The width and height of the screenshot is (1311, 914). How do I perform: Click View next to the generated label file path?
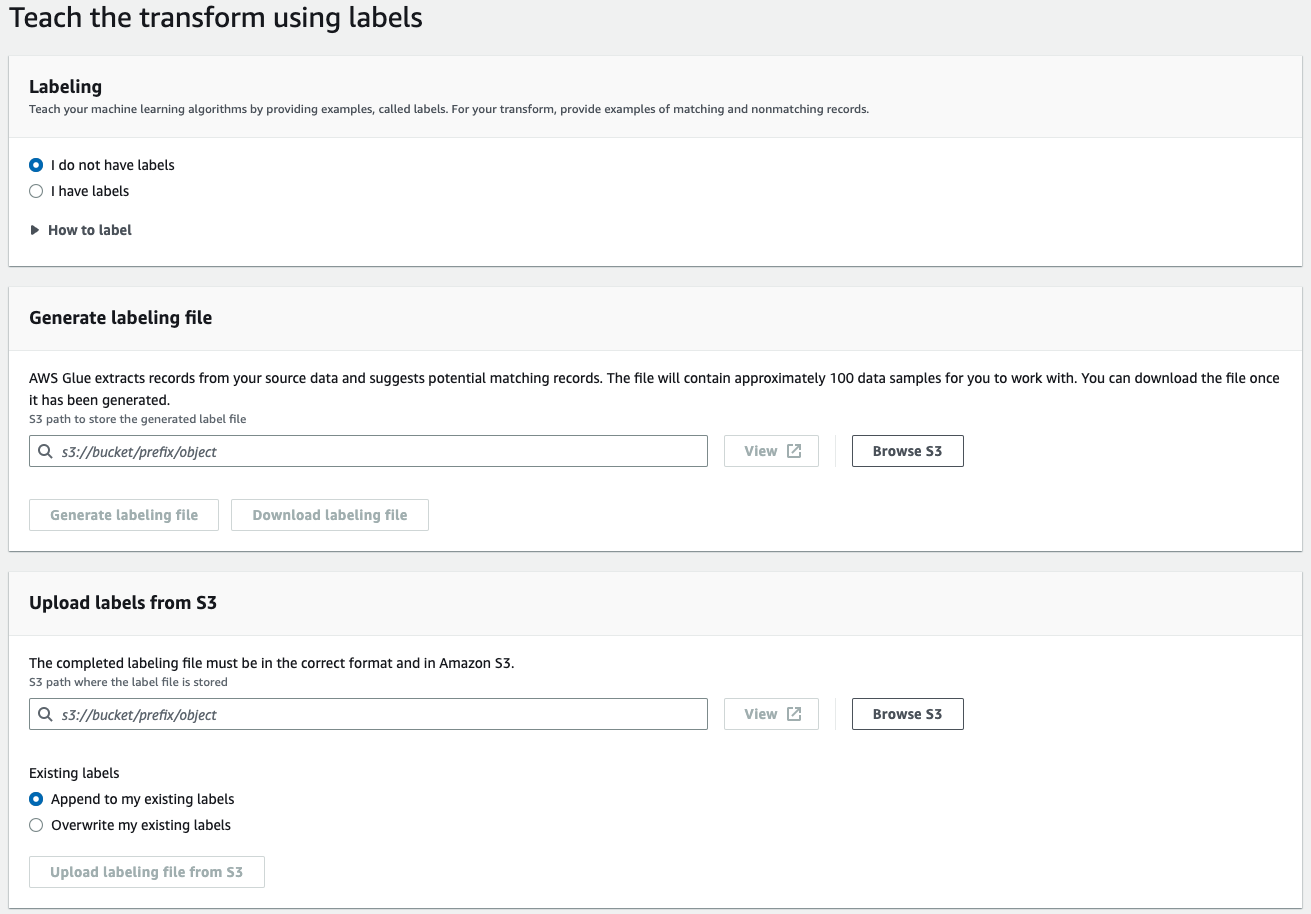pos(771,450)
